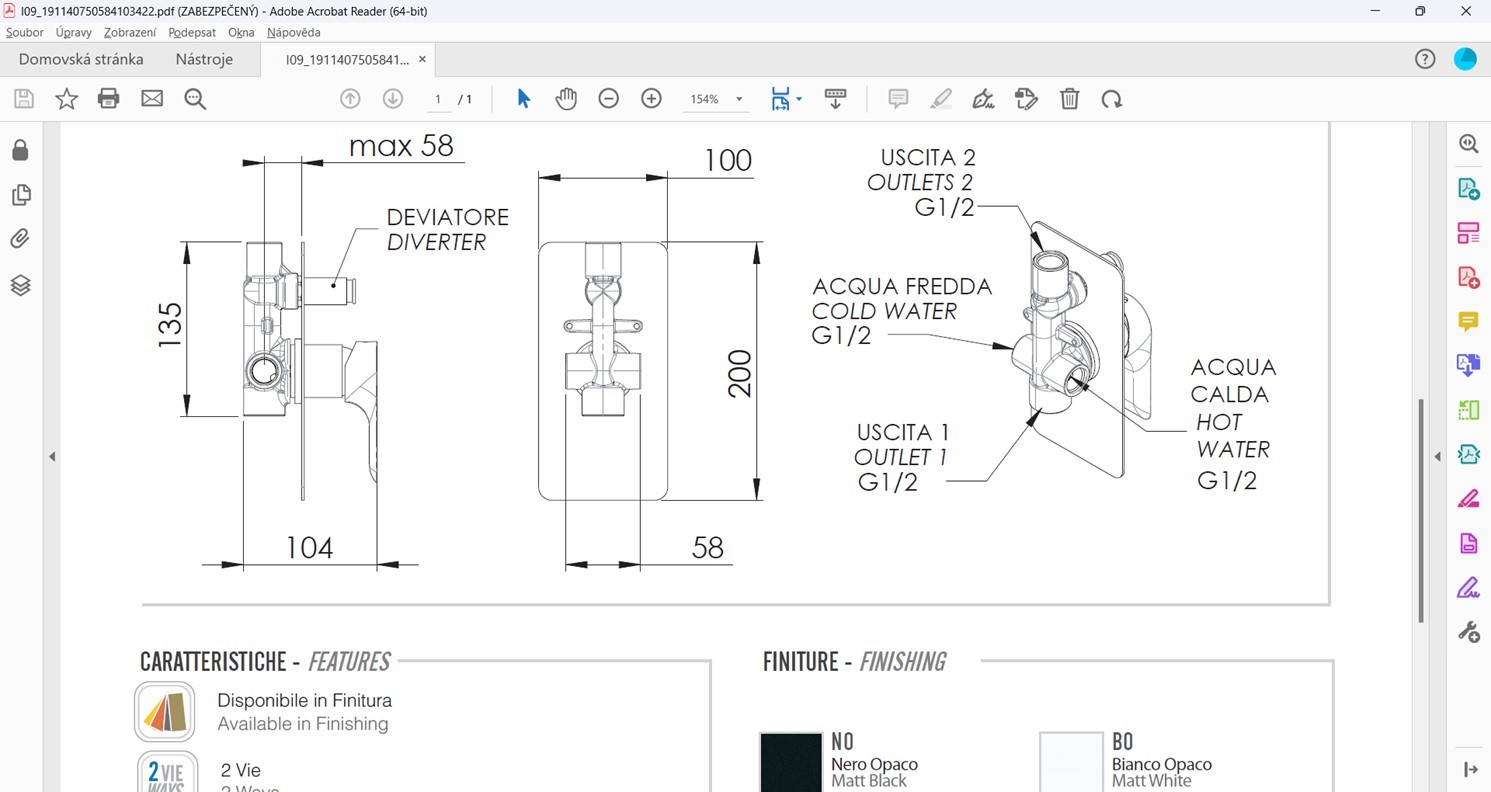Screen dimensions: 1491x792
Task: Open the Layers panel in left sidebar
Action: click(20, 286)
